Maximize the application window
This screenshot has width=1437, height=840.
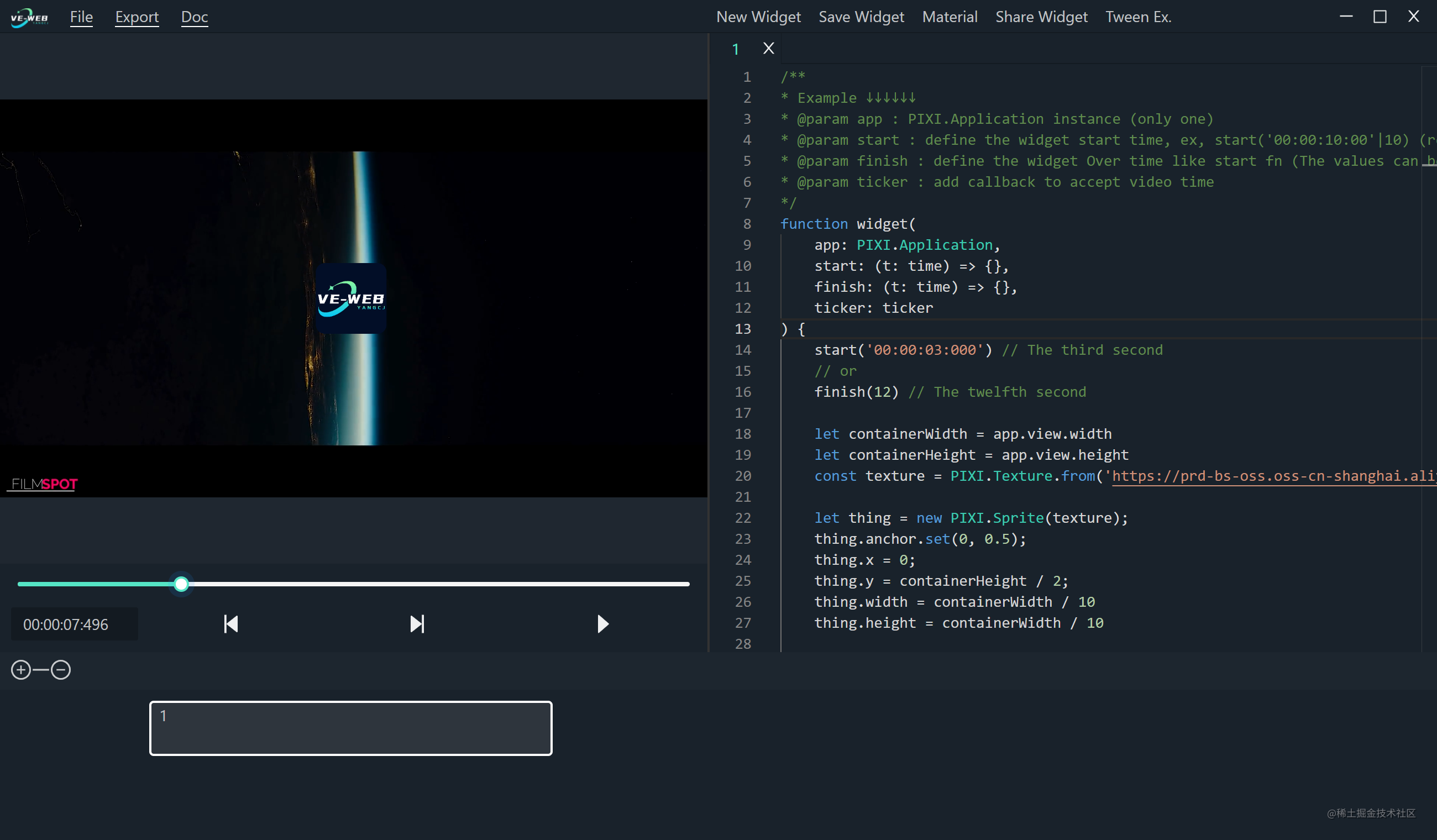(1380, 17)
